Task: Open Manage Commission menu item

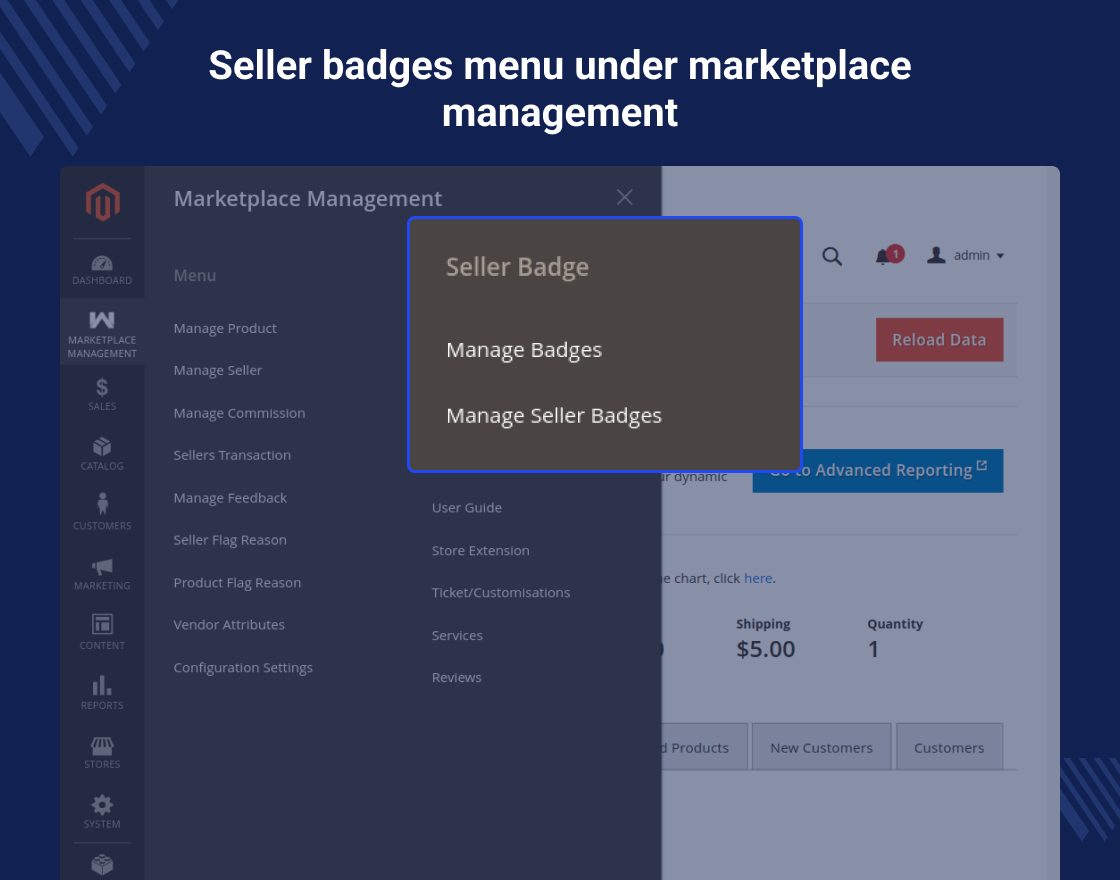Action: coord(239,413)
